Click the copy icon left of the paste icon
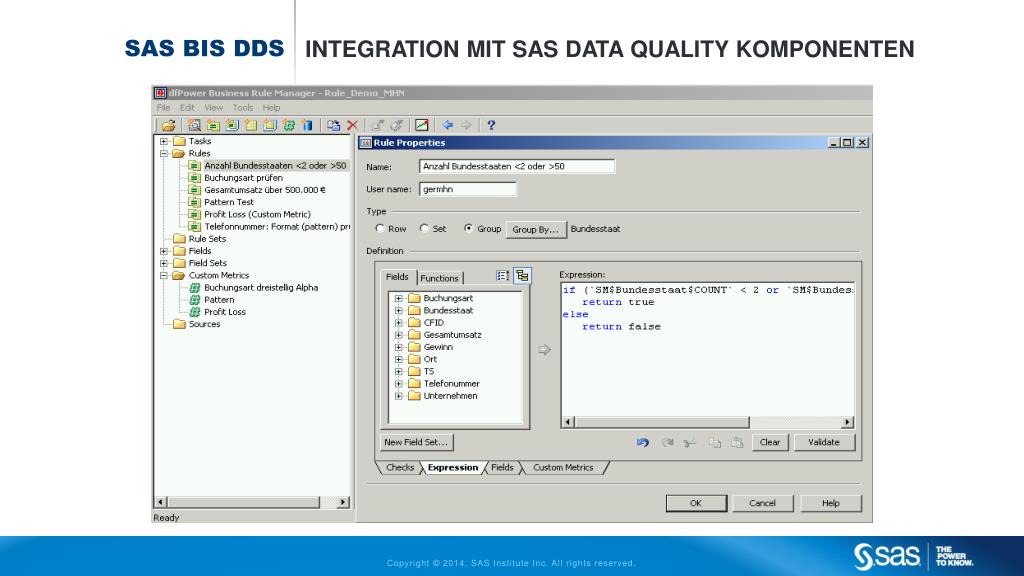Image resolution: width=1024 pixels, height=576 pixels. [x=715, y=443]
